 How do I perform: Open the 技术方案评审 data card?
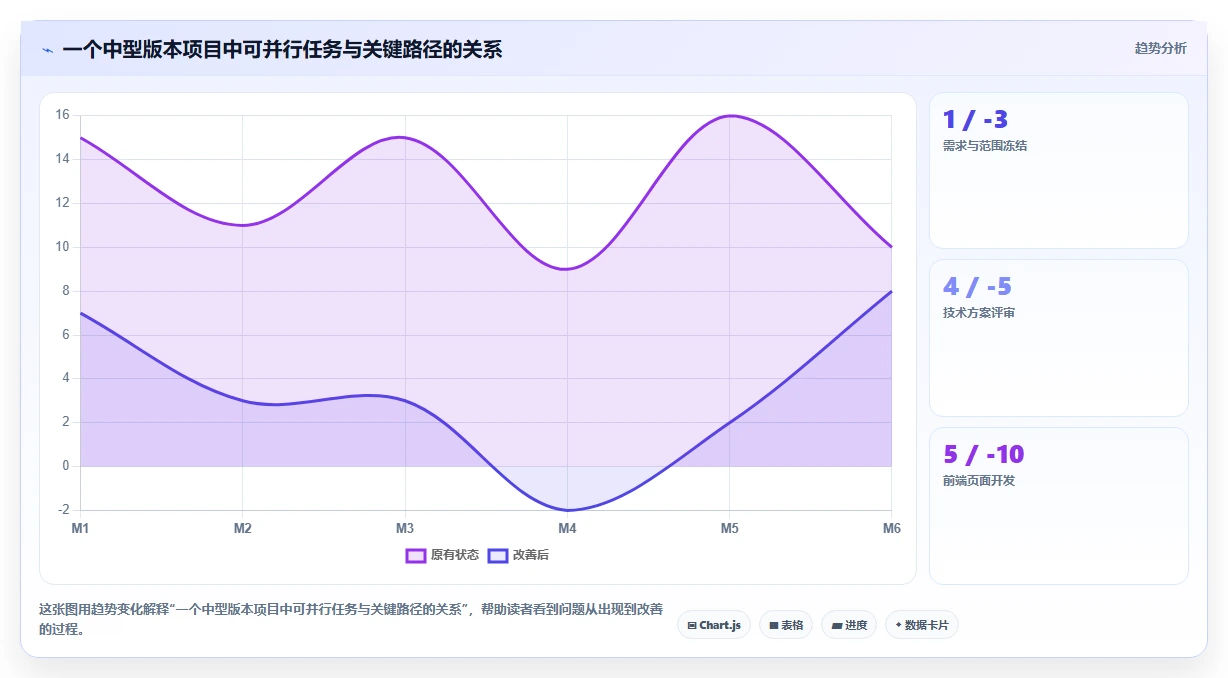(x=1059, y=338)
